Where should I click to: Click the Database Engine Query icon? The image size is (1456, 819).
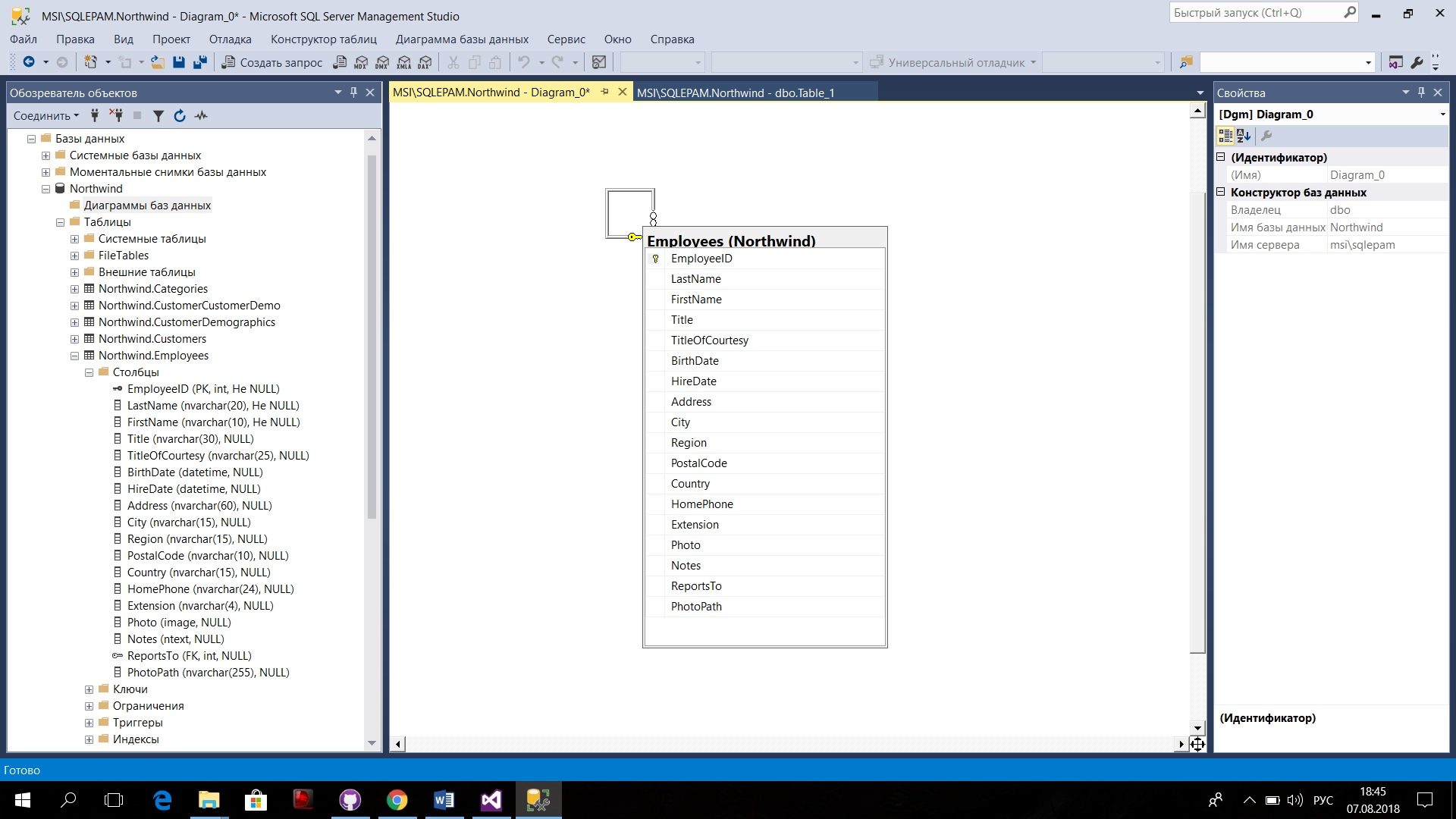click(x=340, y=62)
